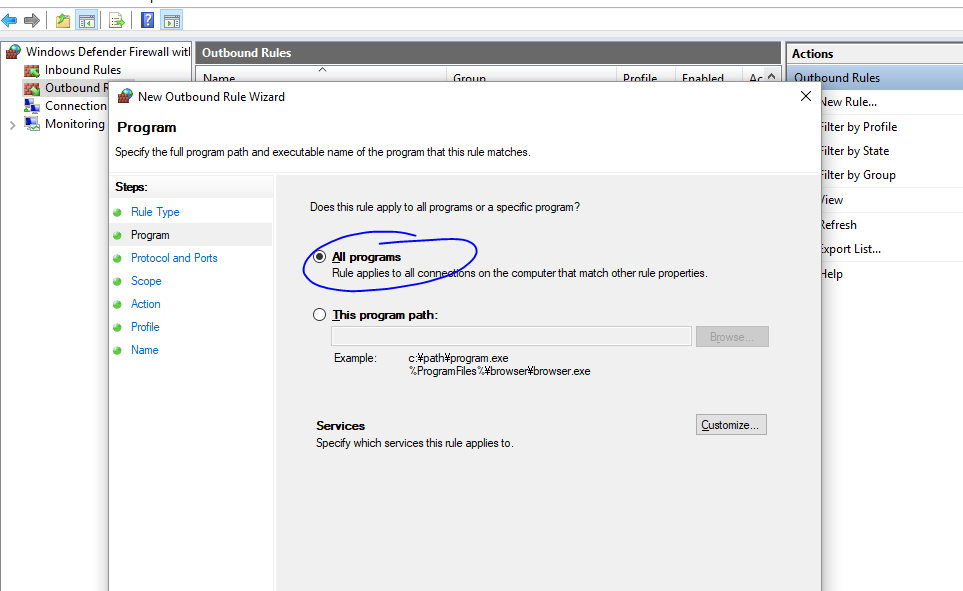Click the wizard title bar firewall icon
This screenshot has width=963, height=591.
(x=125, y=96)
